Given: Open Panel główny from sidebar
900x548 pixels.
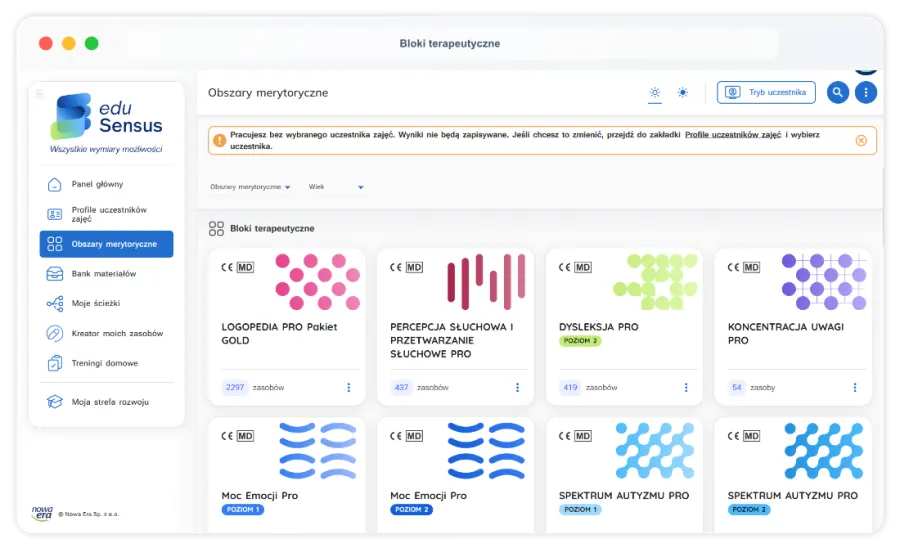Looking at the screenshot, I should coord(106,184).
